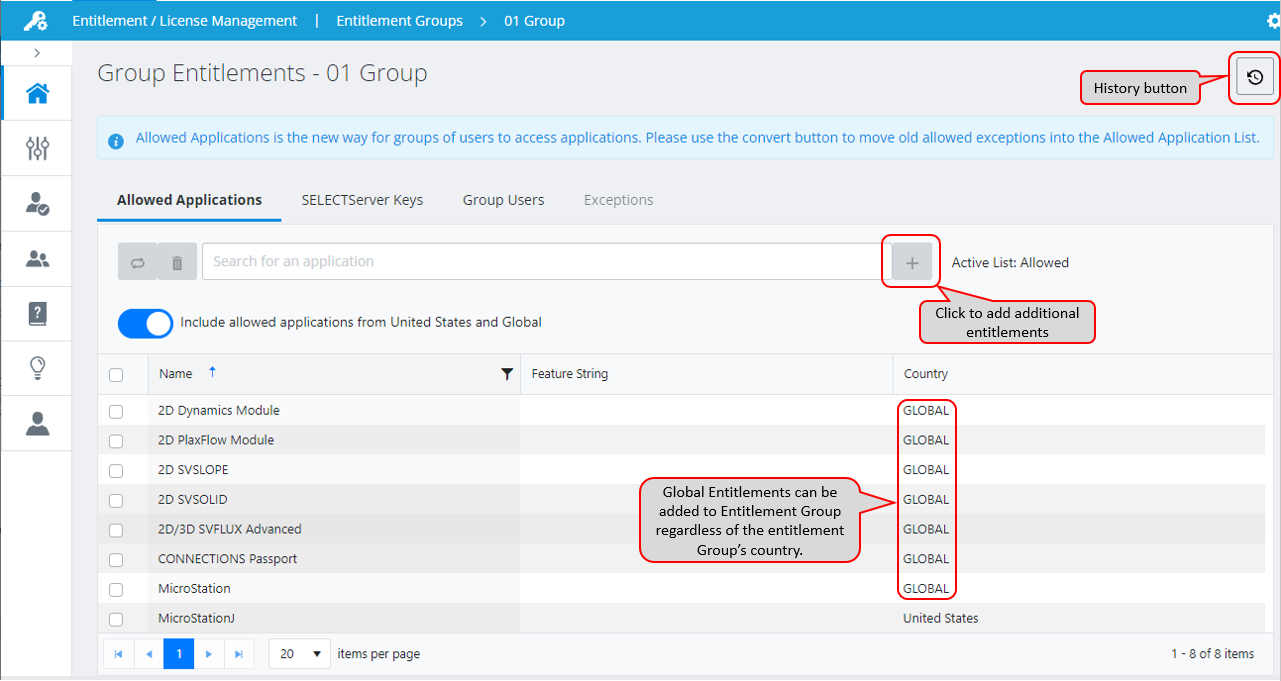Screen dimensions: 1281x681
Task: Switch to the SELECTServer Keys tab
Action: [x=362, y=200]
